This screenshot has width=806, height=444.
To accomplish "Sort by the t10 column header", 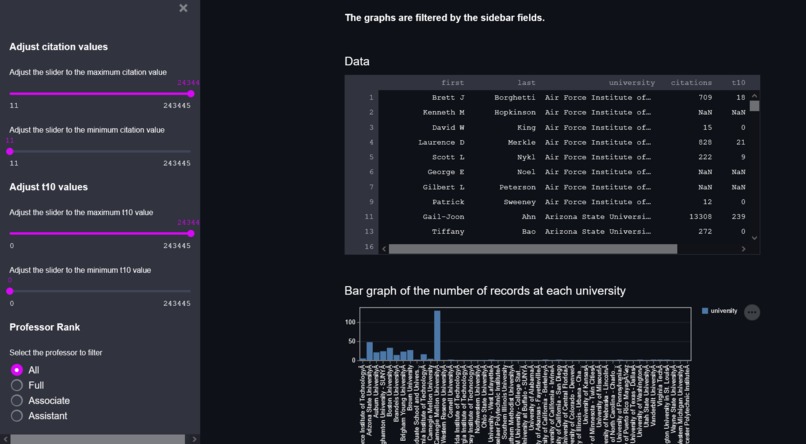I will 739,83.
